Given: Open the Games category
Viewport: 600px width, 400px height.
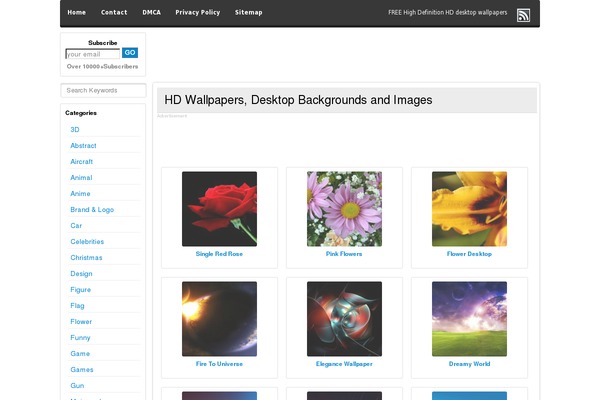Looking at the screenshot, I should click(82, 370).
